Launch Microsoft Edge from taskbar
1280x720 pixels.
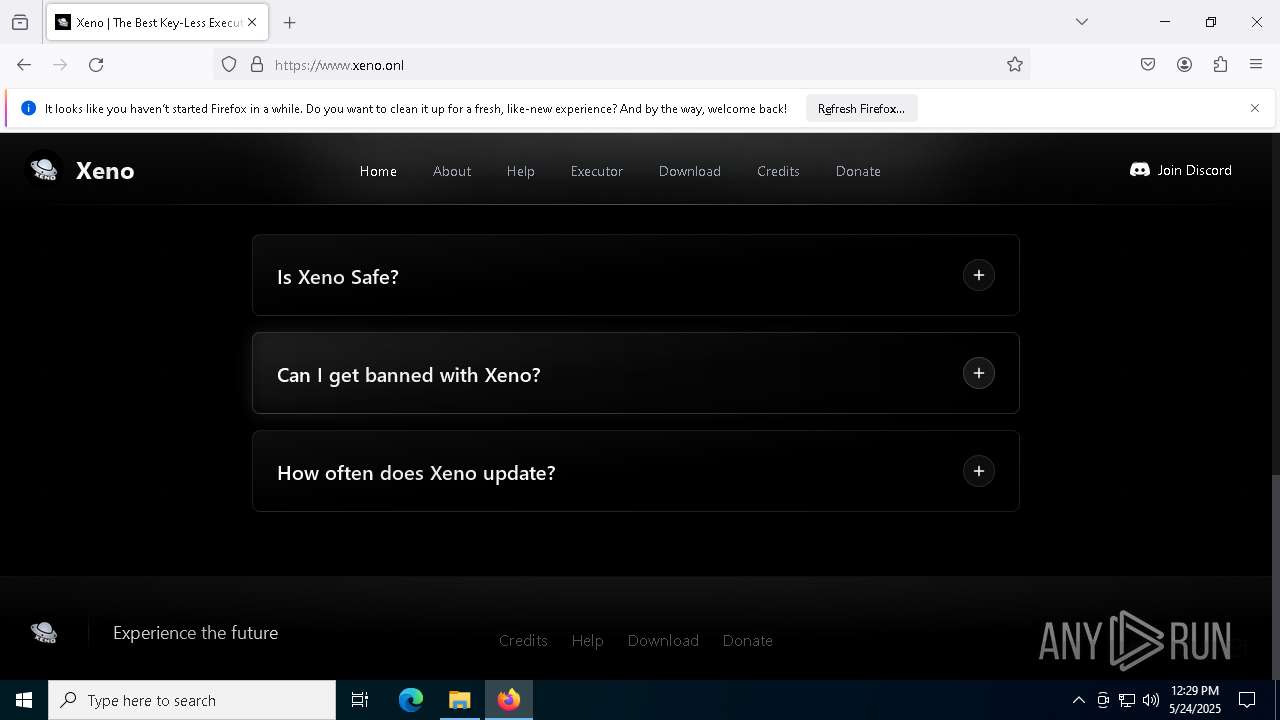click(411, 700)
